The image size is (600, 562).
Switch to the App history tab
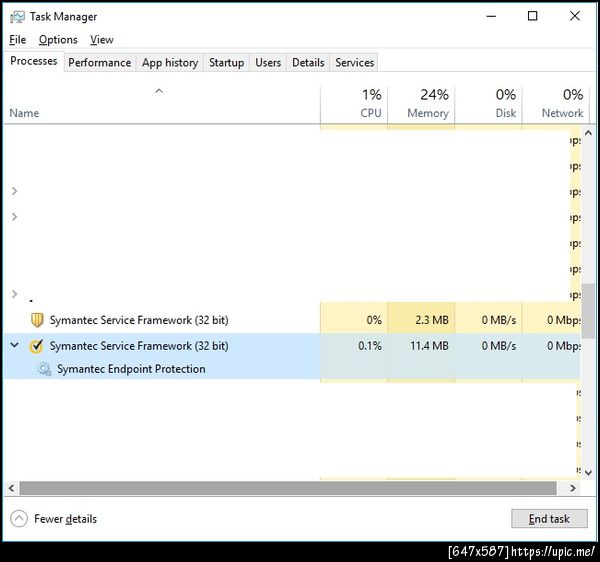click(170, 62)
